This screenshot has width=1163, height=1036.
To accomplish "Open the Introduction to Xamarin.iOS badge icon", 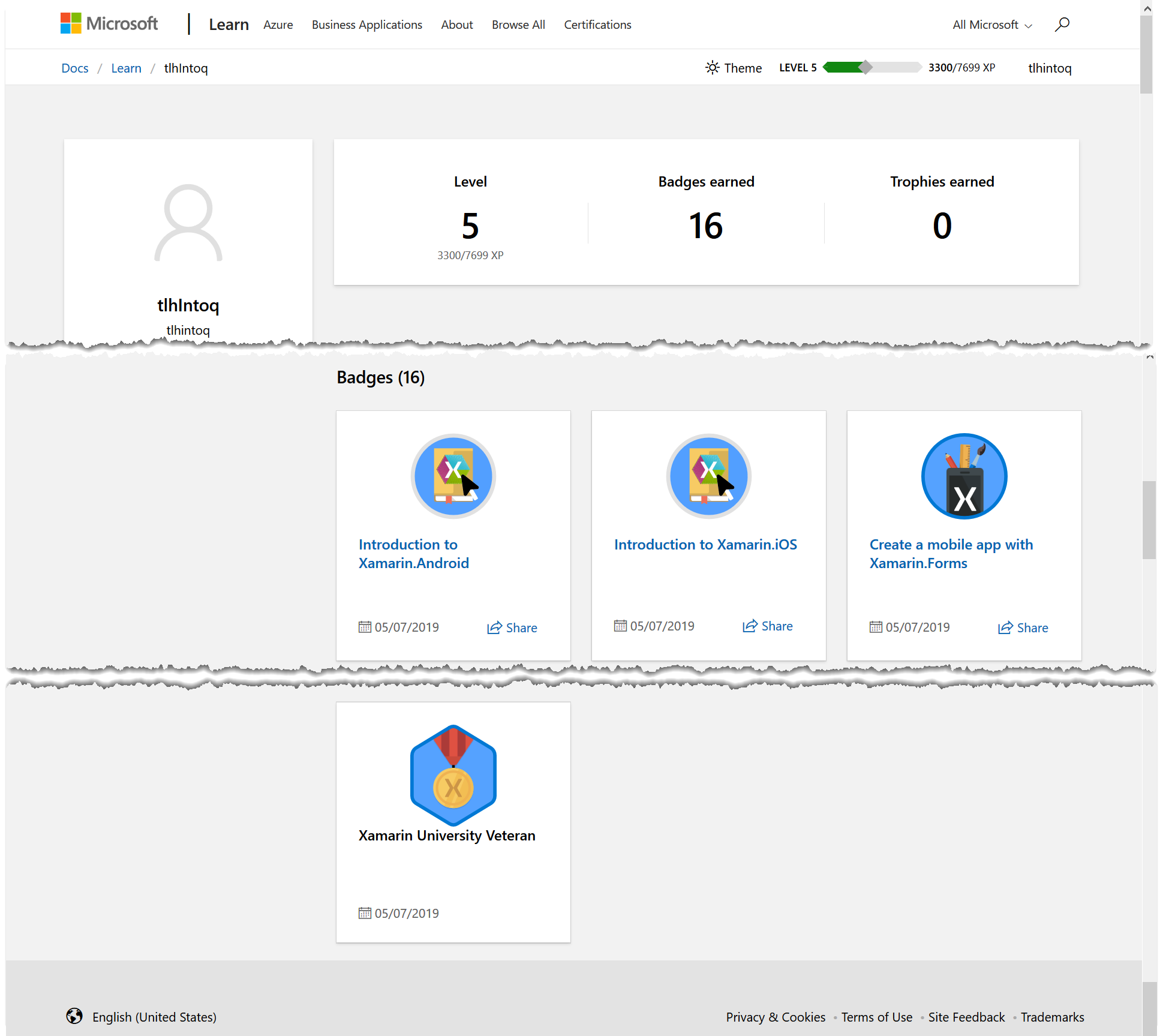I will pos(709,476).
